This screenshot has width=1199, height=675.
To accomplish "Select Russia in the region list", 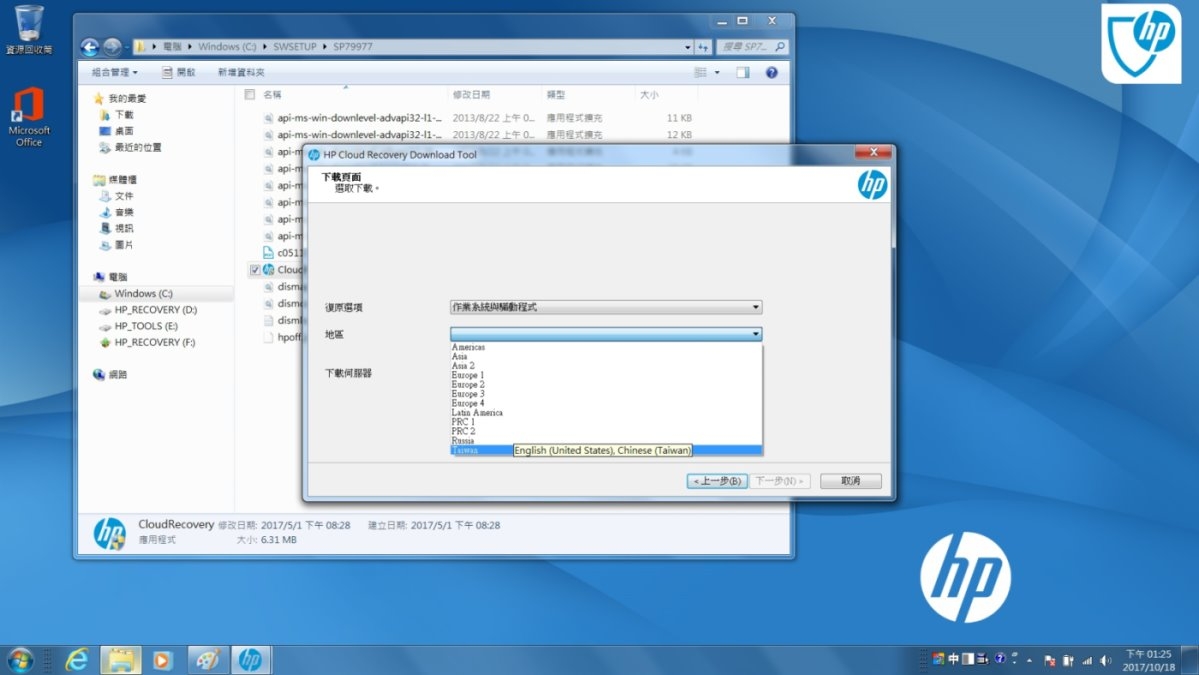I will pyautogui.click(x=606, y=440).
